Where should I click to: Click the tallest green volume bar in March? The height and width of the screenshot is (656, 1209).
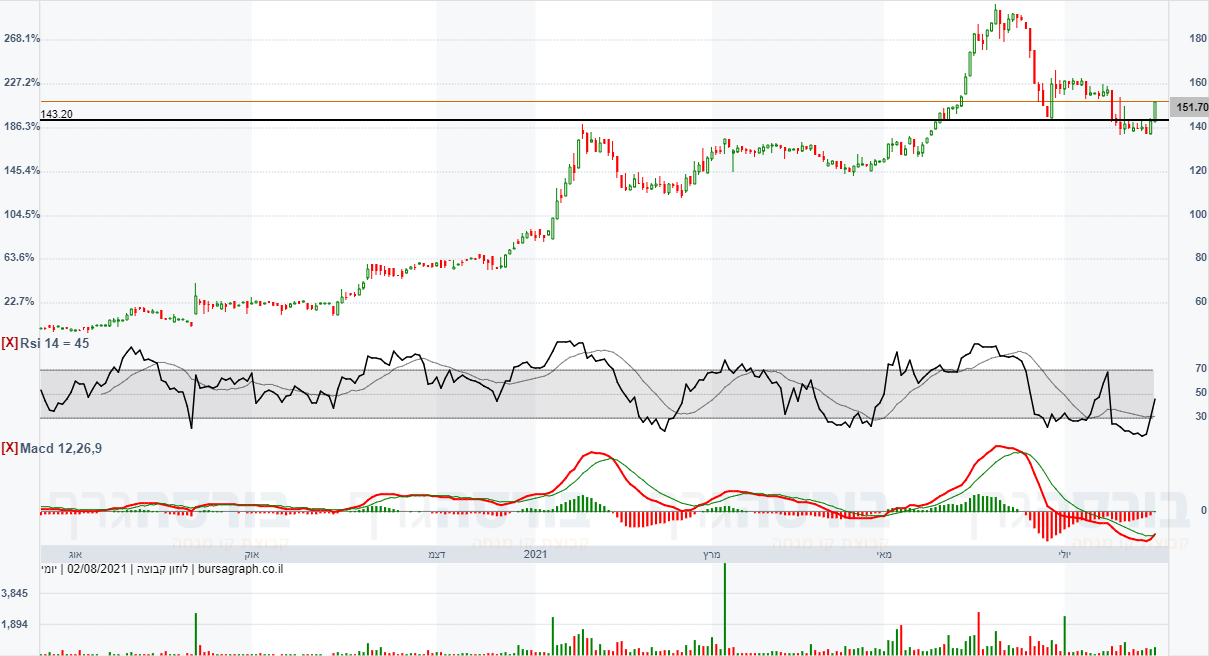pos(724,609)
